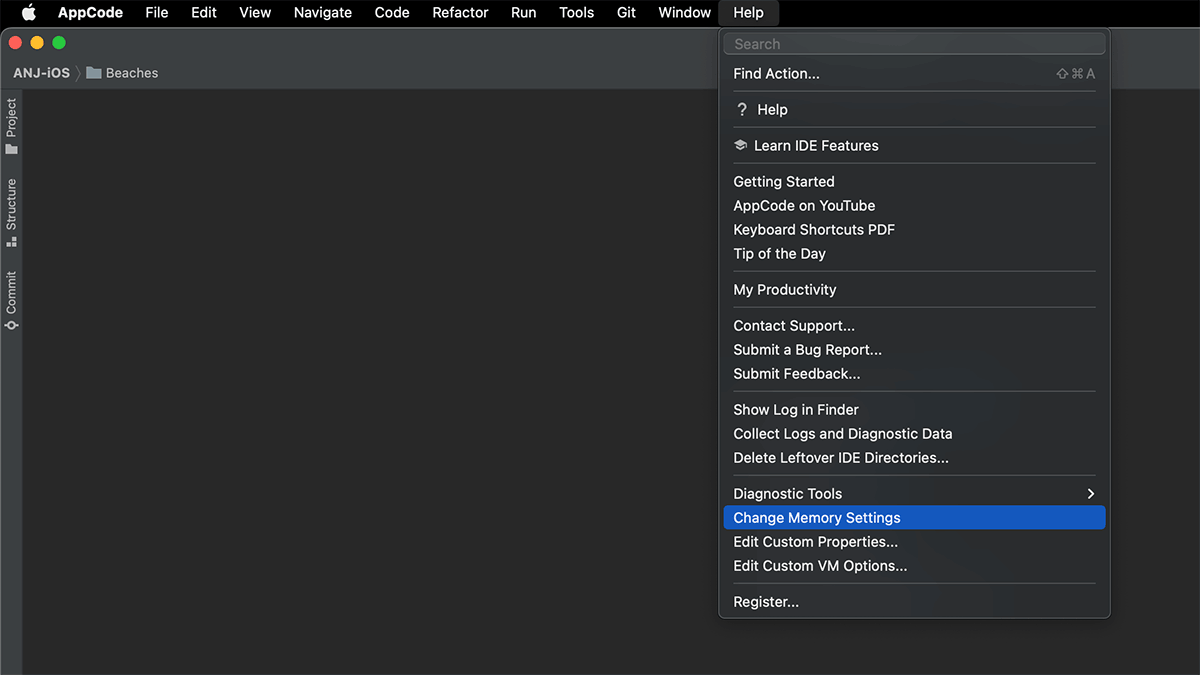Click the Project panel folder icon

tap(12, 150)
